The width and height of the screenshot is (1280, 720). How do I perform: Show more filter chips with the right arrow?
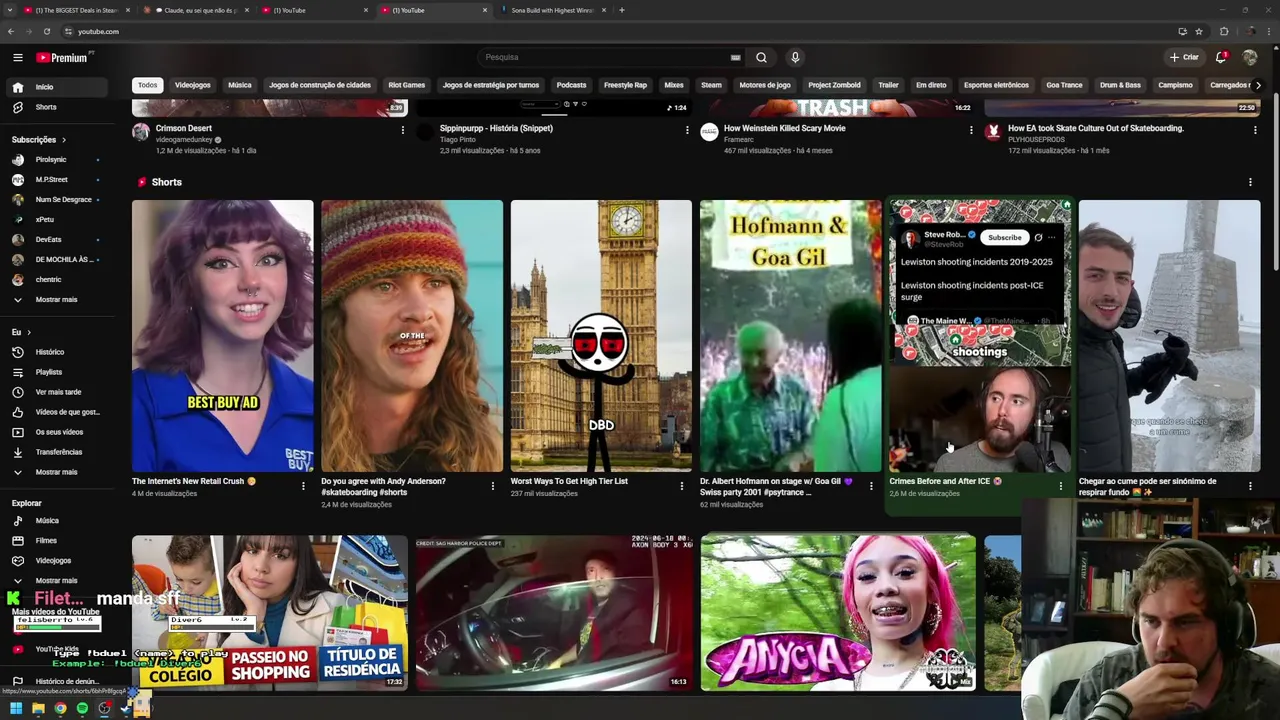(1258, 85)
